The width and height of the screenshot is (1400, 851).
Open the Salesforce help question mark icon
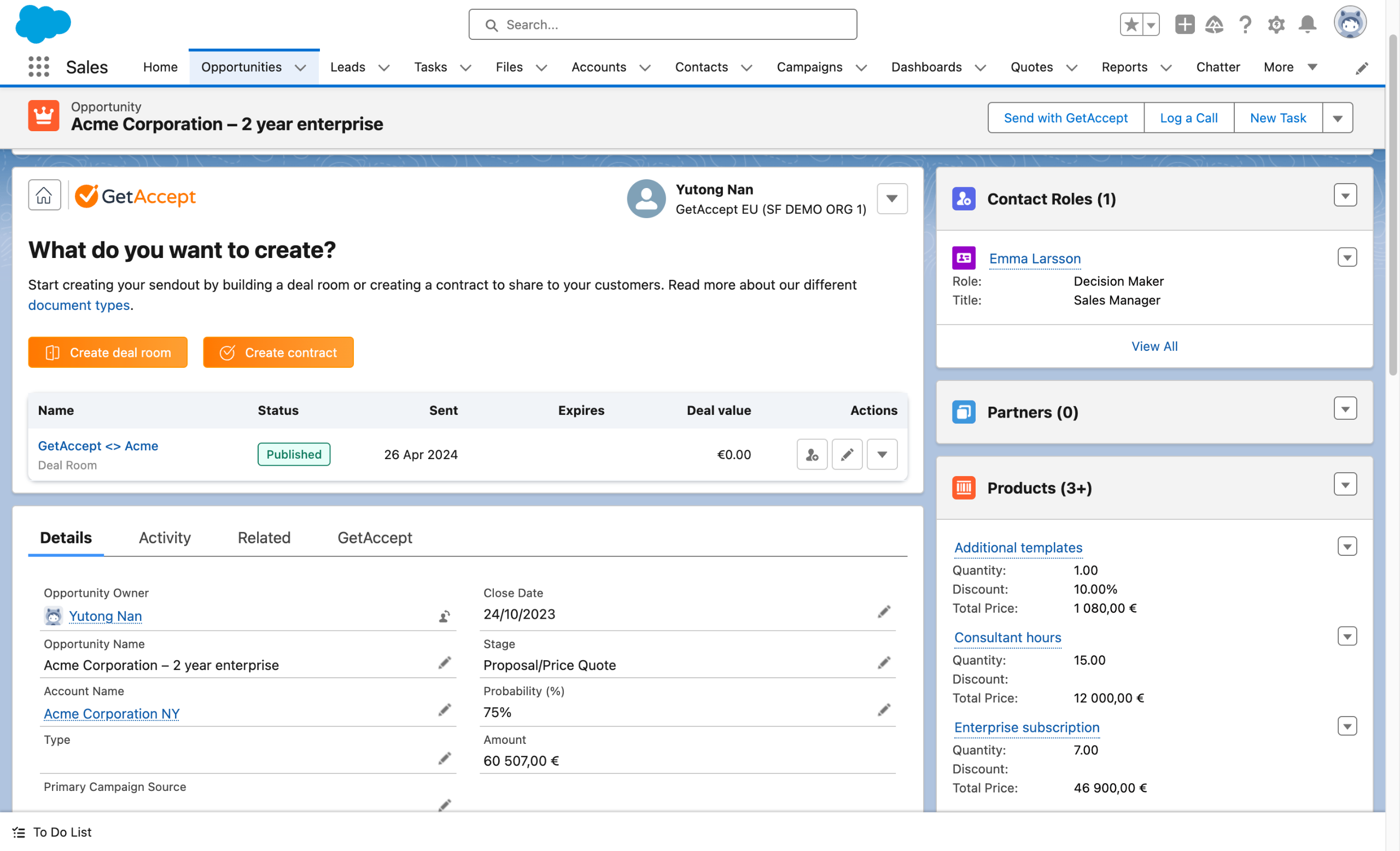(x=1245, y=25)
